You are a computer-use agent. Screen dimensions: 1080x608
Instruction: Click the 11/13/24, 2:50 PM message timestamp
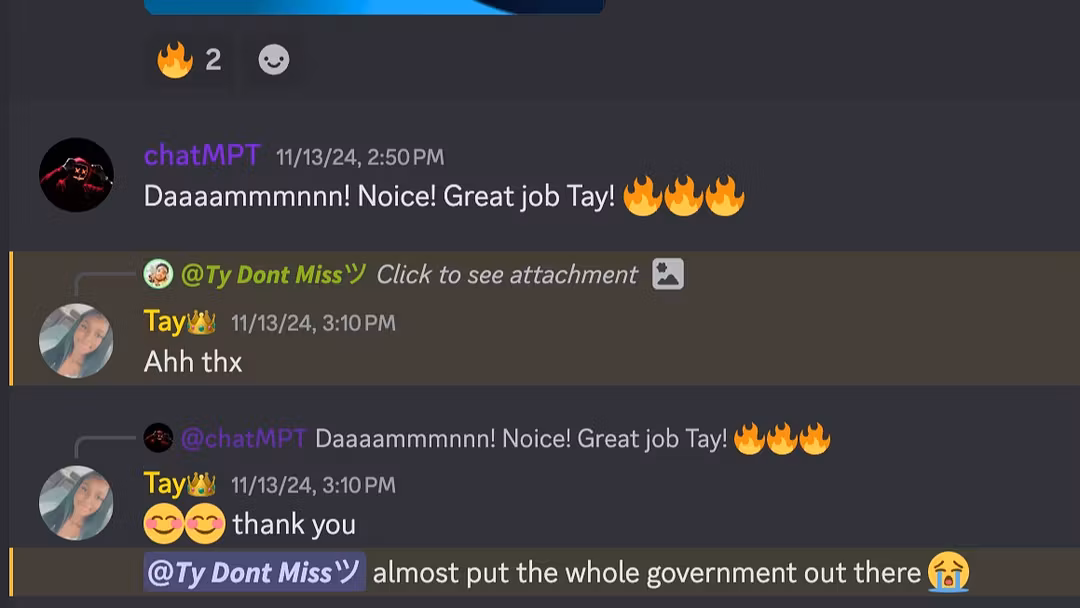coord(360,157)
